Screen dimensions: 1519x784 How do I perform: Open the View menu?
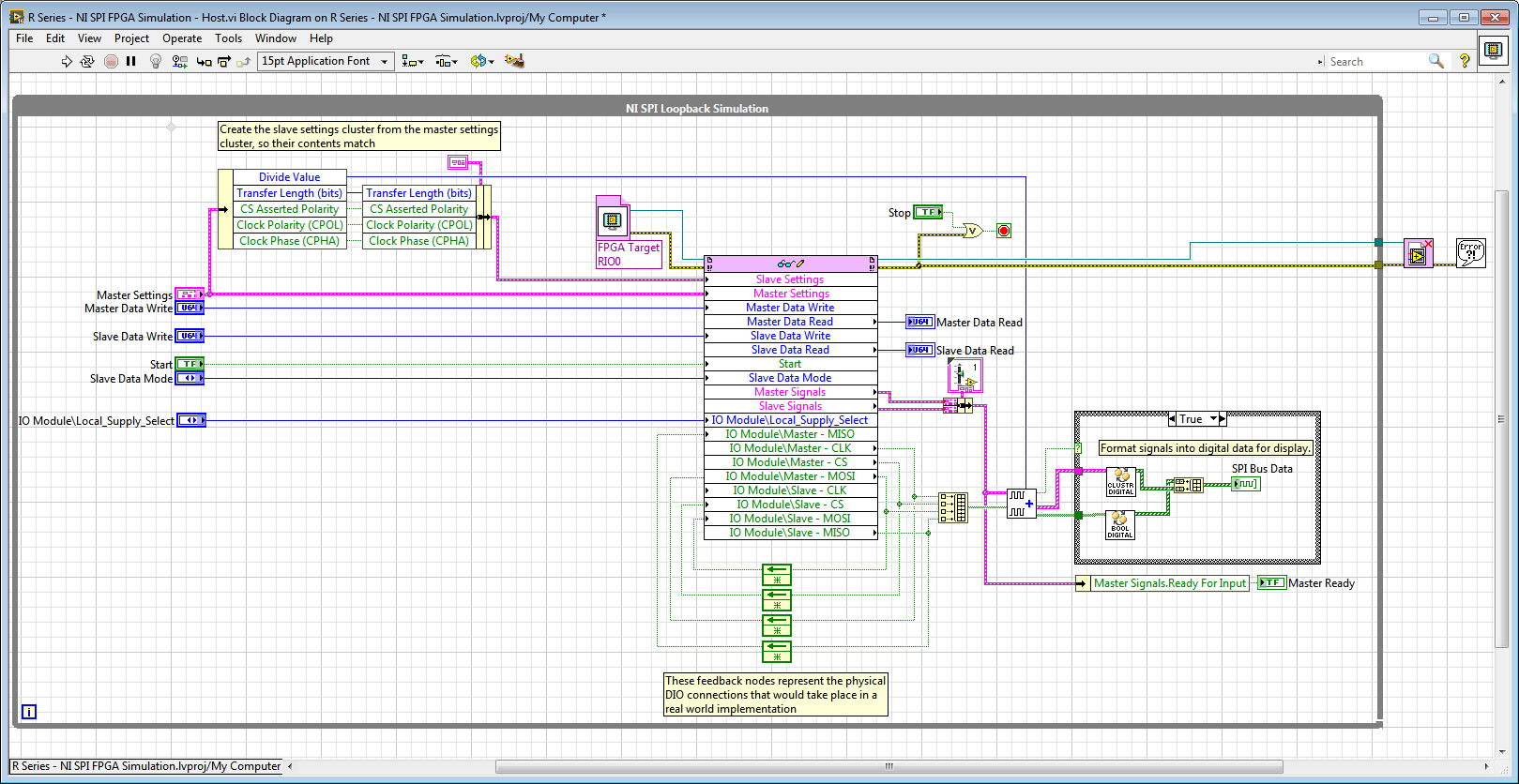[89, 38]
